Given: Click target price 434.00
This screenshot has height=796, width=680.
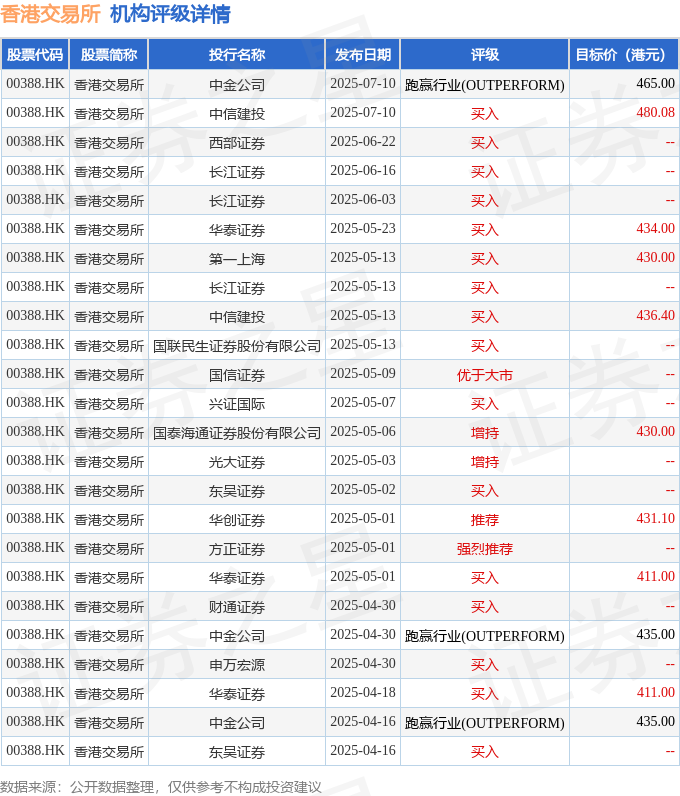Looking at the screenshot, I should (x=656, y=228).
